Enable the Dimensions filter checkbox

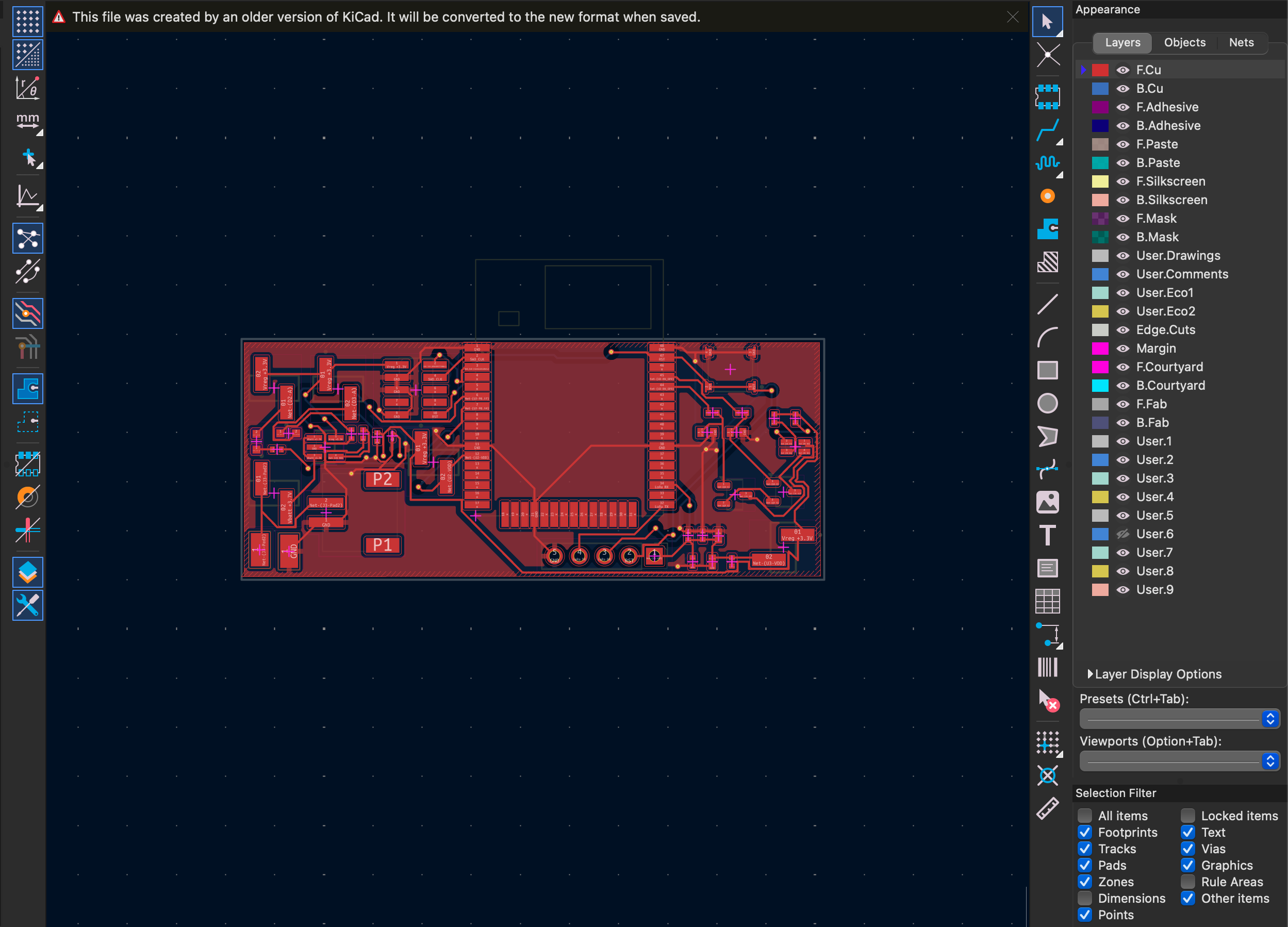1085,898
